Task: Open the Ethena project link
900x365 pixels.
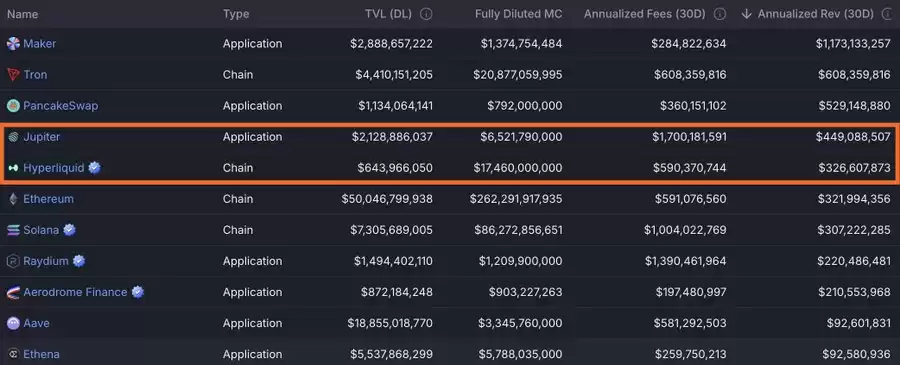Action: (41, 354)
